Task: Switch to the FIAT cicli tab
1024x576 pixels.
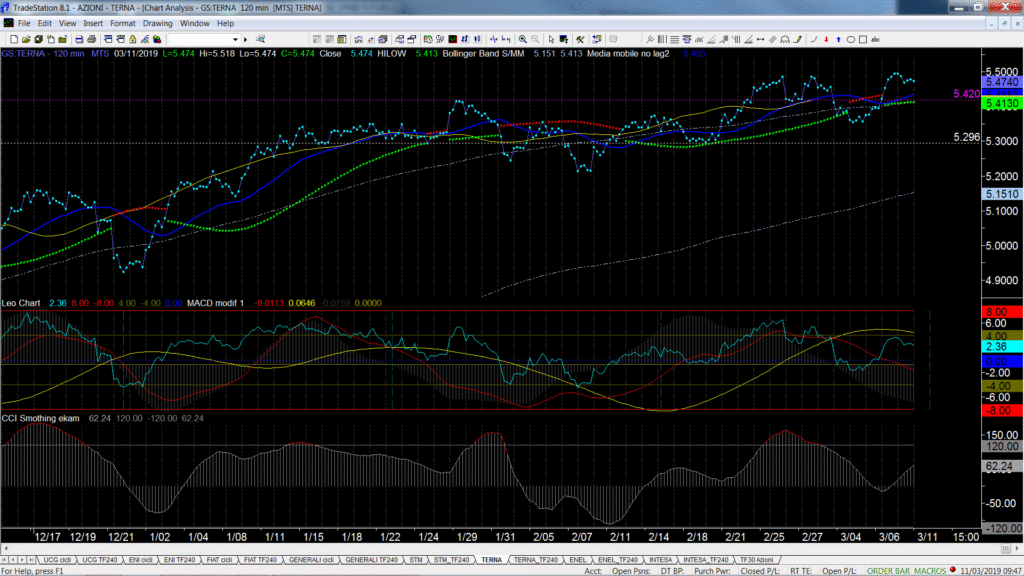Action: coord(219,560)
